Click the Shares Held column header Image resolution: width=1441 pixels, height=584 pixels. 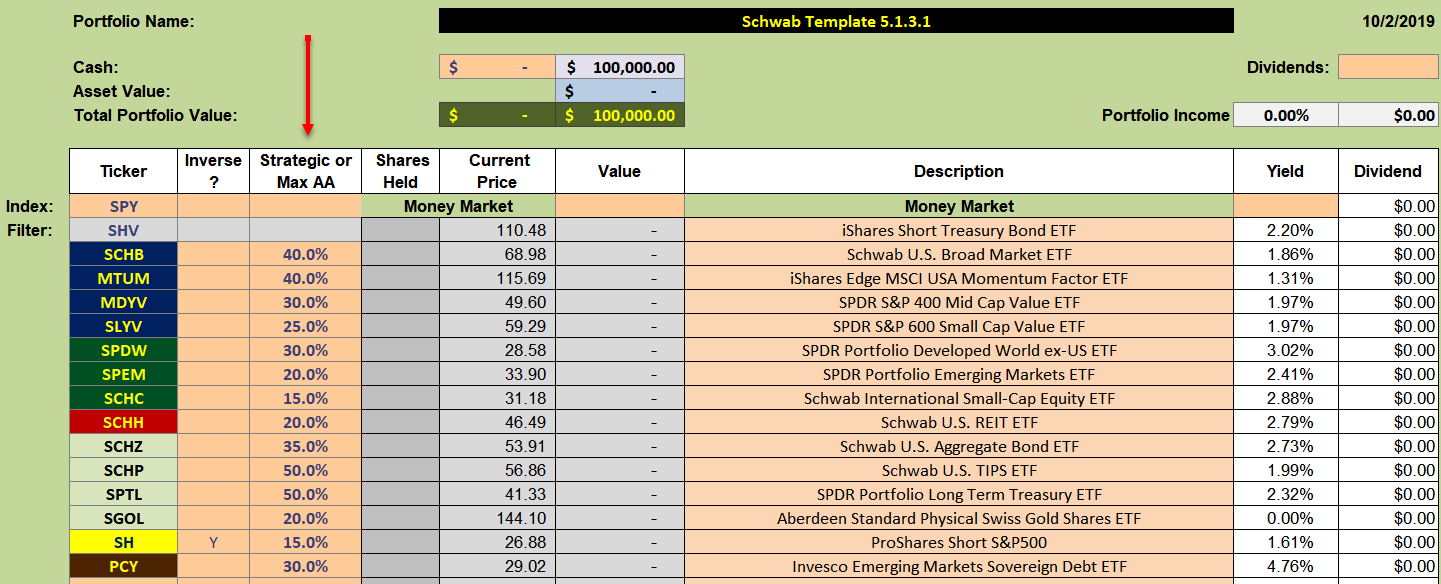[400, 171]
